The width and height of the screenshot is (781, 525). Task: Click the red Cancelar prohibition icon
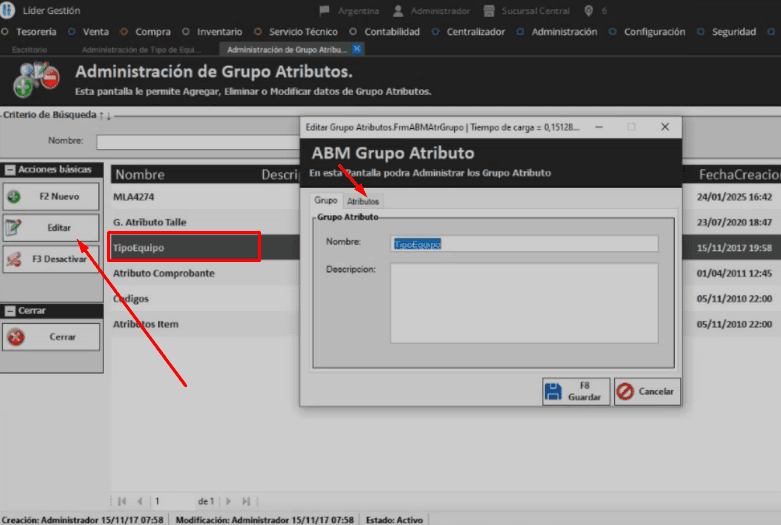pos(625,391)
